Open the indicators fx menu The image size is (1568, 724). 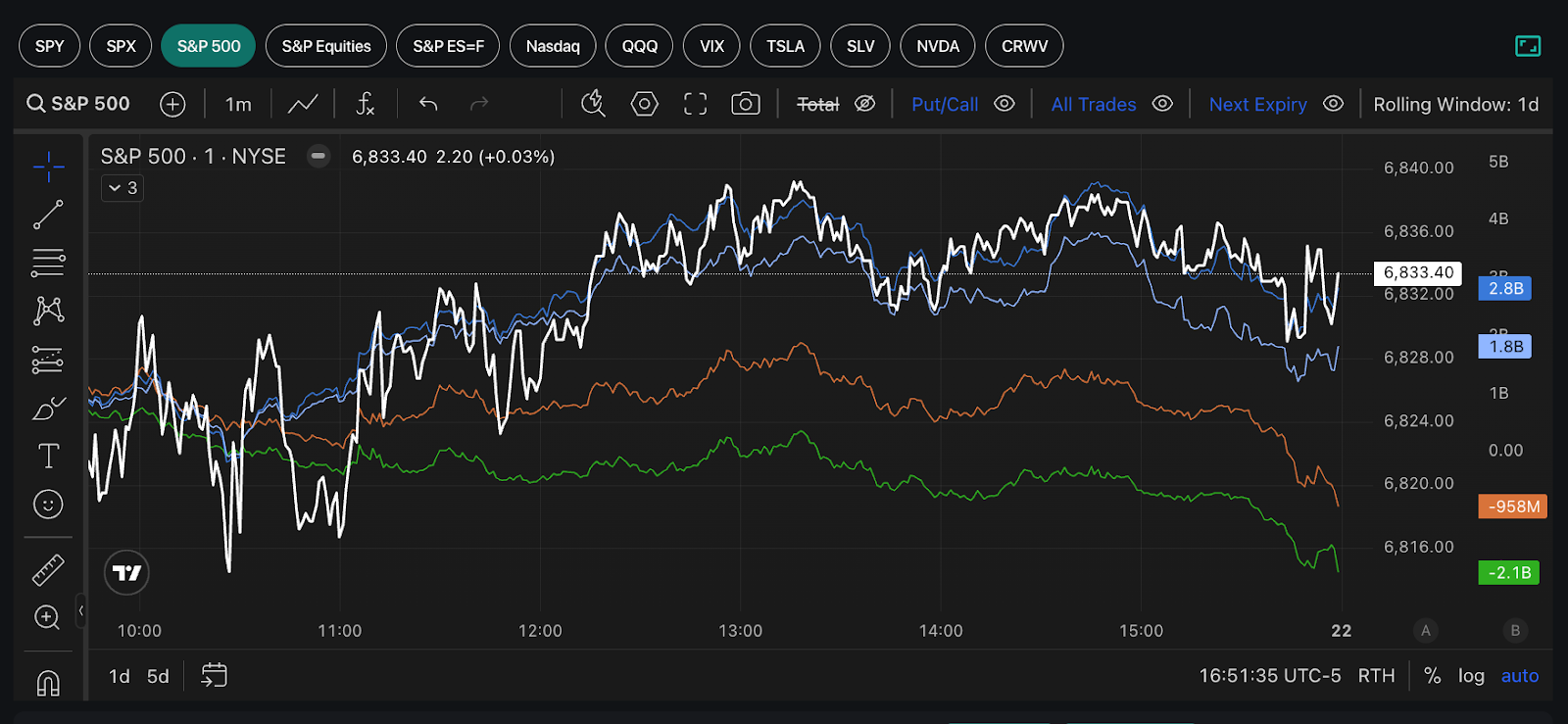(366, 104)
